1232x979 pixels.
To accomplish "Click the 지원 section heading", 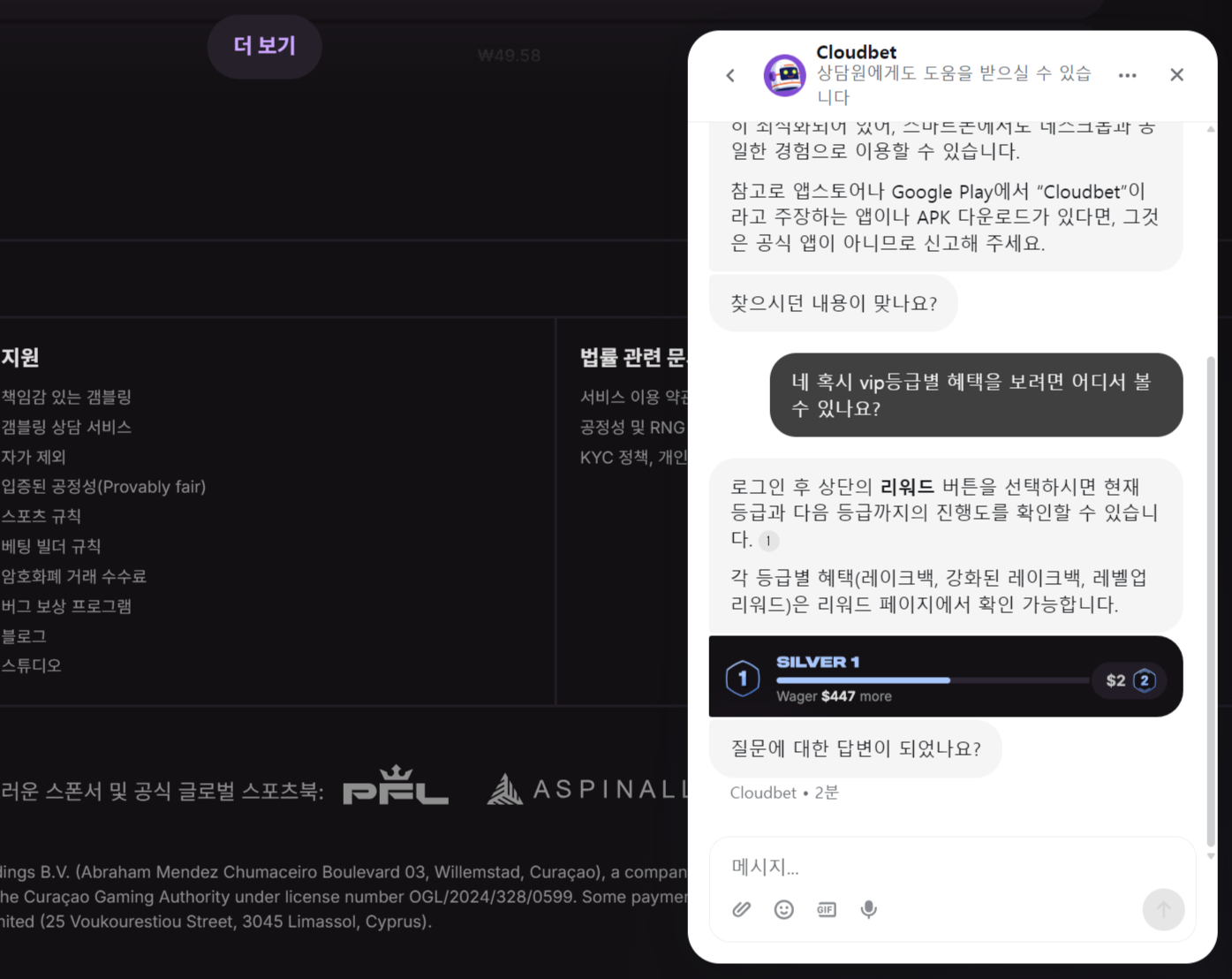I will pos(19,357).
